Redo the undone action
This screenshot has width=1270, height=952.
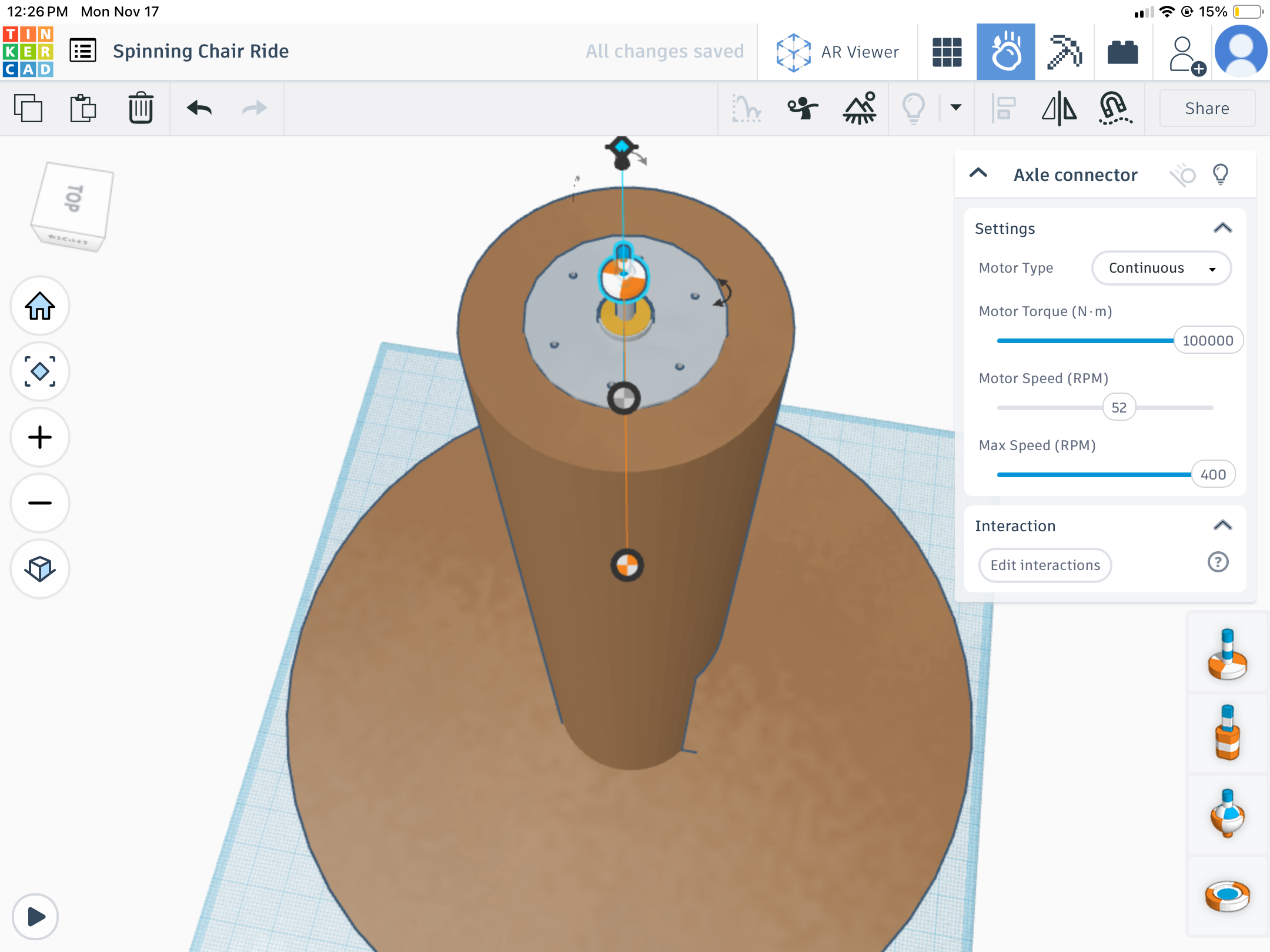click(255, 108)
